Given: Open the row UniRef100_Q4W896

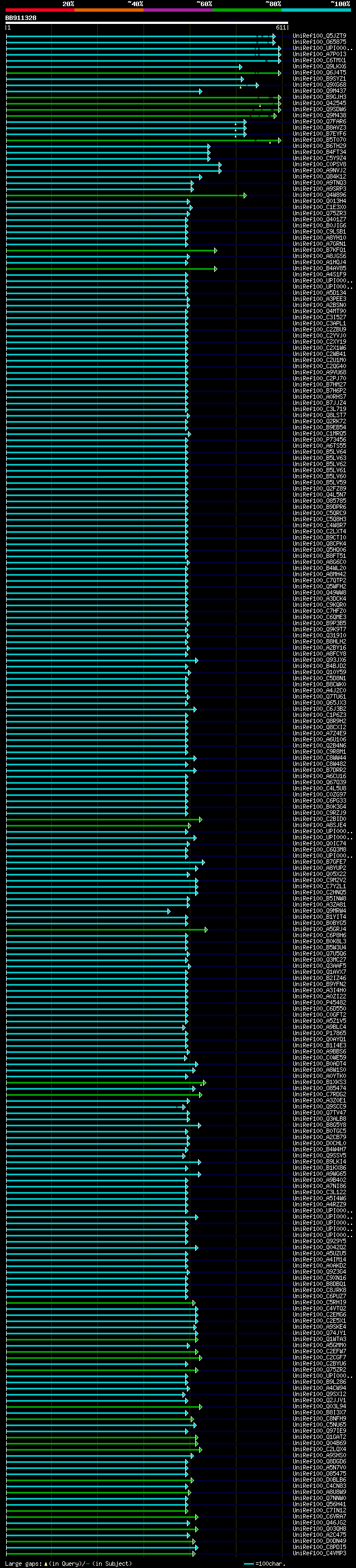Looking at the screenshot, I should pos(319,195).
